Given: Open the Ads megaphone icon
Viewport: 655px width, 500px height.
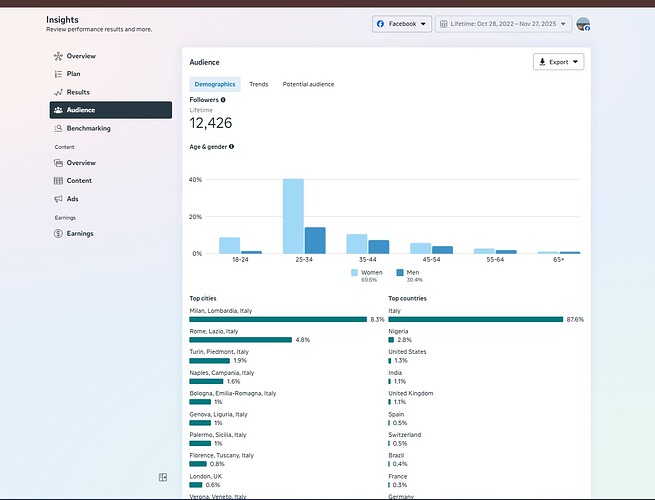Looking at the screenshot, I should [x=59, y=199].
